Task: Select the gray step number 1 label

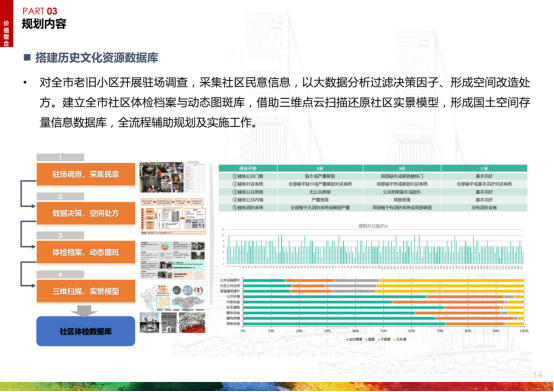Action: 60,157
